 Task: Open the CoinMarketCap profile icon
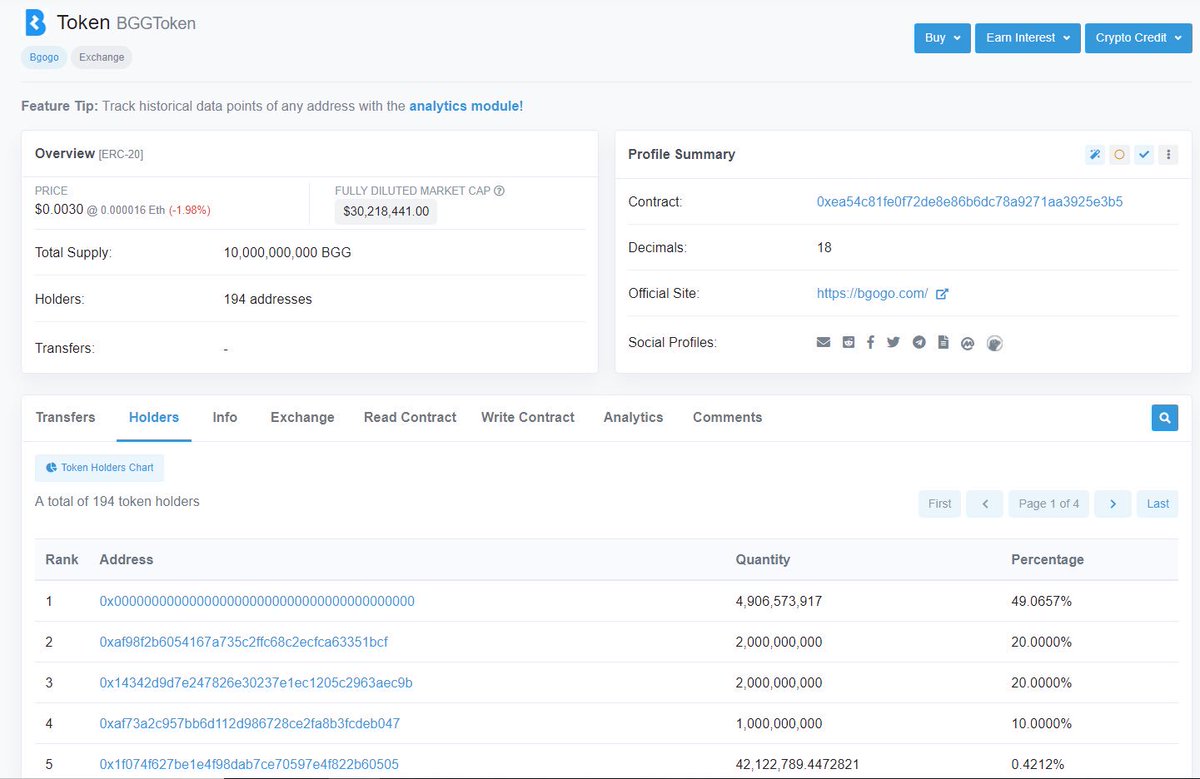click(x=967, y=343)
